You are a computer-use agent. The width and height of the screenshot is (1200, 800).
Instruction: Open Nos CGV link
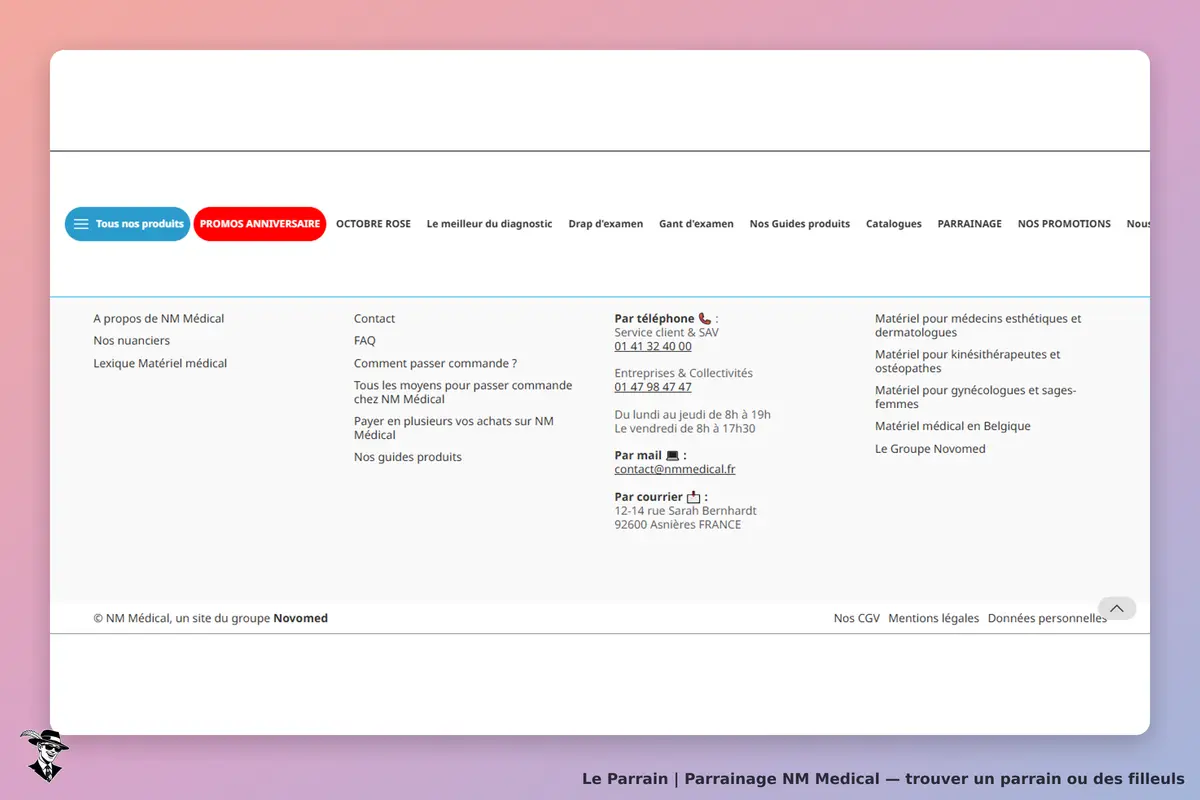[857, 618]
